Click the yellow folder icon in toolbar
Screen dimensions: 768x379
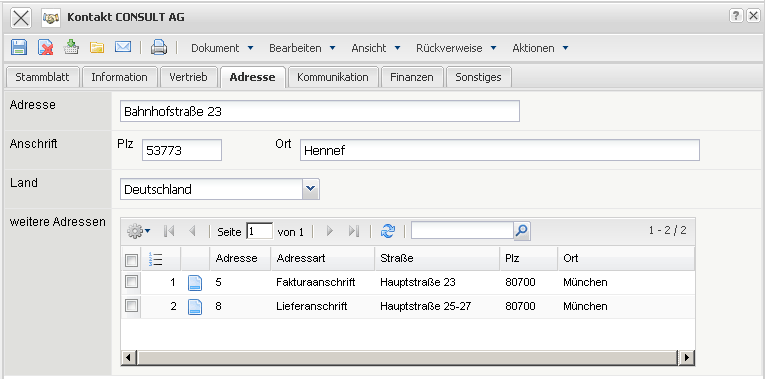click(x=97, y=47)
